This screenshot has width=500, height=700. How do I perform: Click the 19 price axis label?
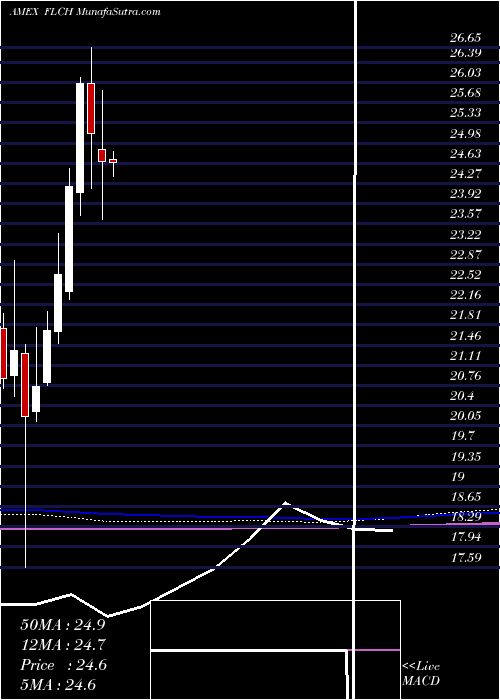pyautogui.click(x=458, y=477)
